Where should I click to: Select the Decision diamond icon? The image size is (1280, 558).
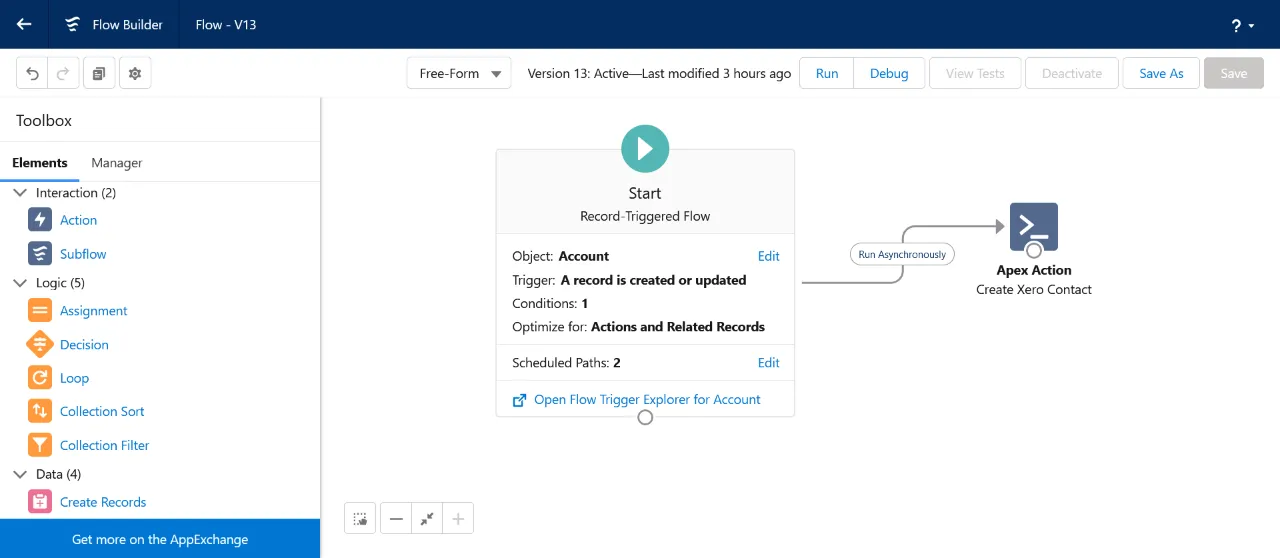pyautogui.click(x=40, y=344)
